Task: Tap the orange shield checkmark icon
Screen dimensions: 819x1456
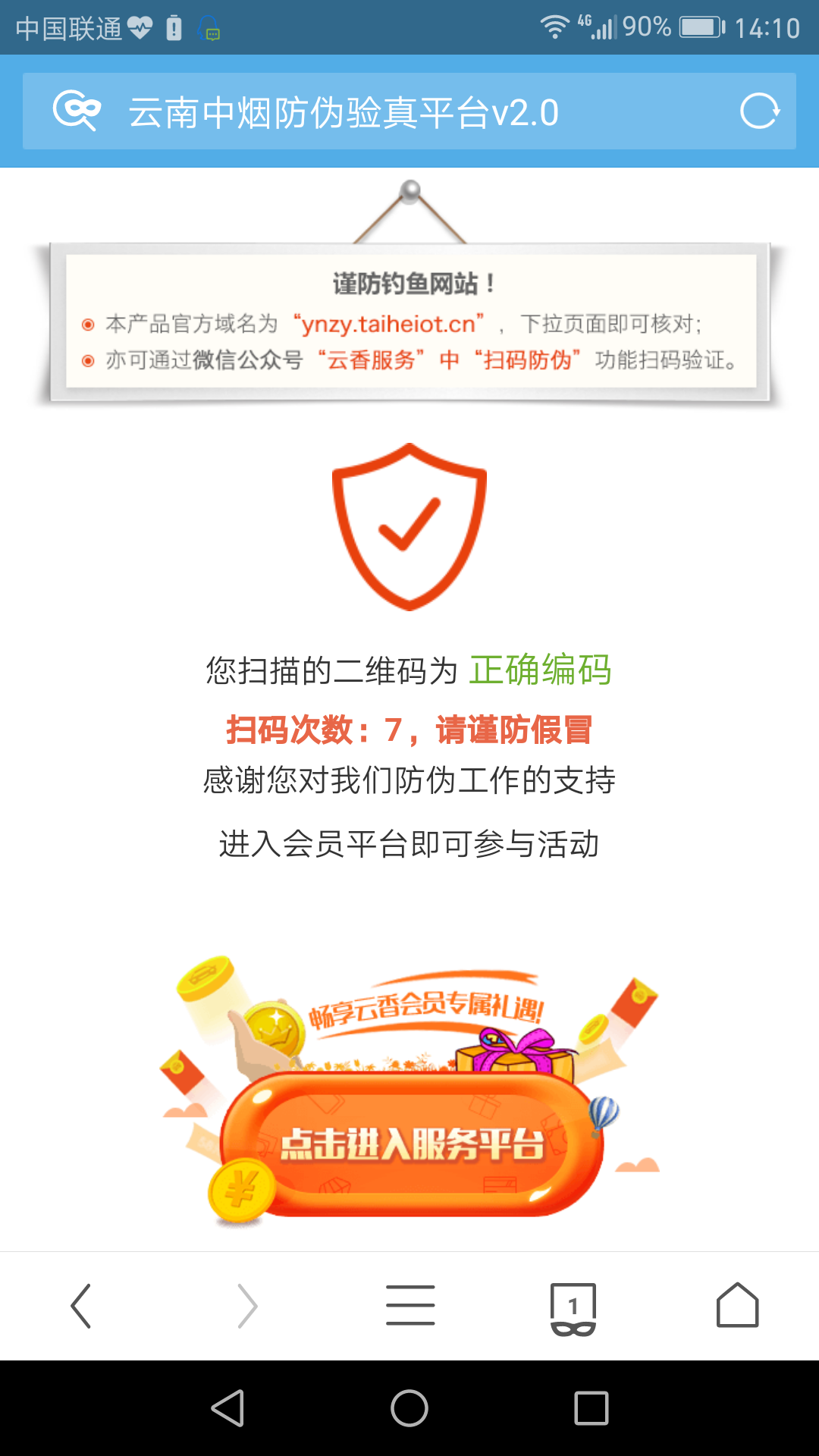Action: tap(409, 527)
